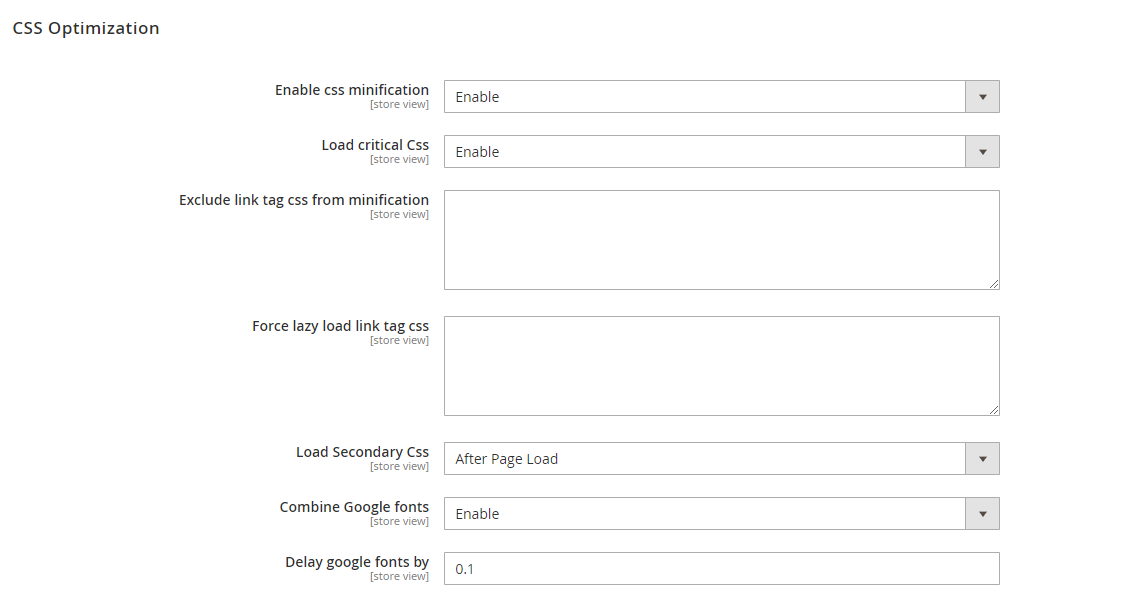Focus the Force lazy load link tag textarea
The image size is (1146, 599).
click(x=721, y=366)
